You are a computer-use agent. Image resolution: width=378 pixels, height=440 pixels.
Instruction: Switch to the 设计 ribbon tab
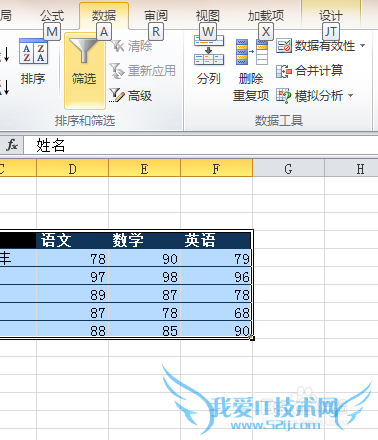coord(331,15)
